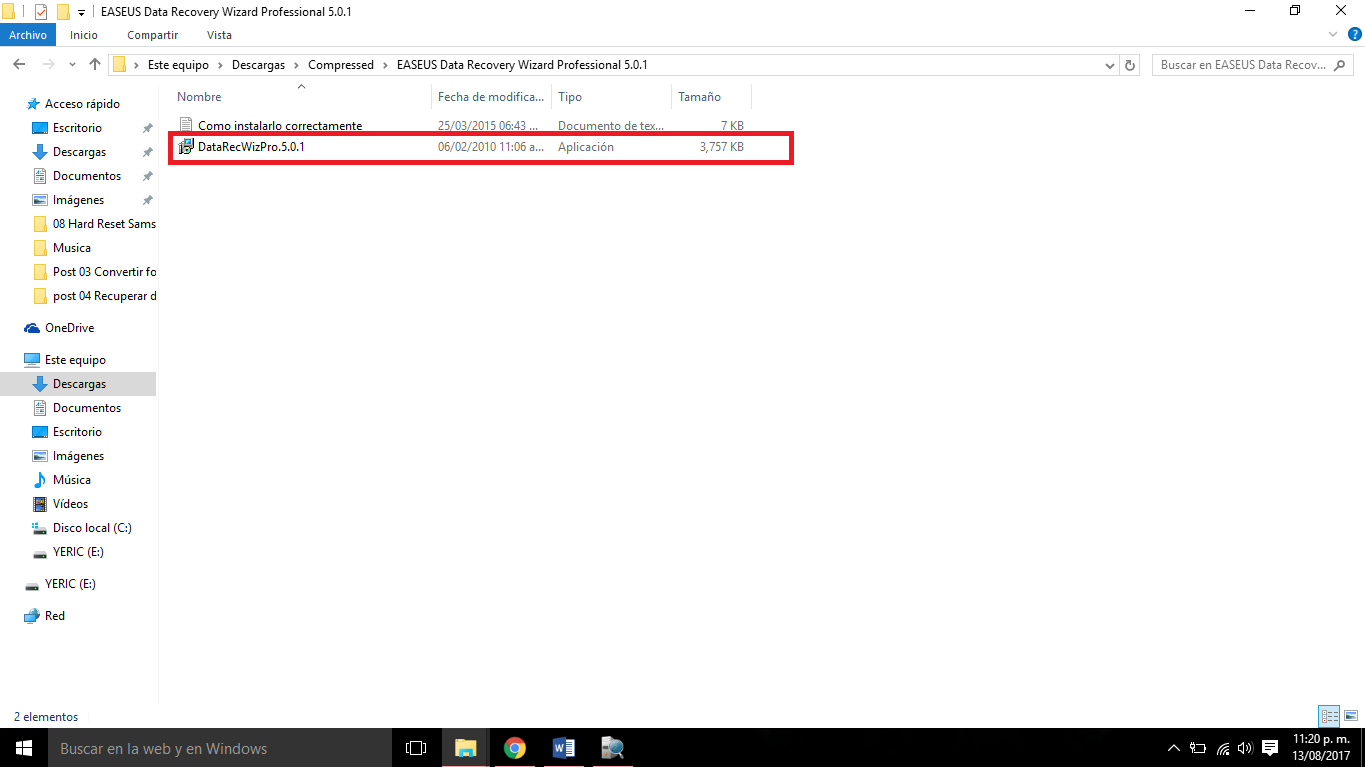1365x767 pixels.
Task: Open Wi-Fi network settings in system tray
Action: click(1222, 748)
